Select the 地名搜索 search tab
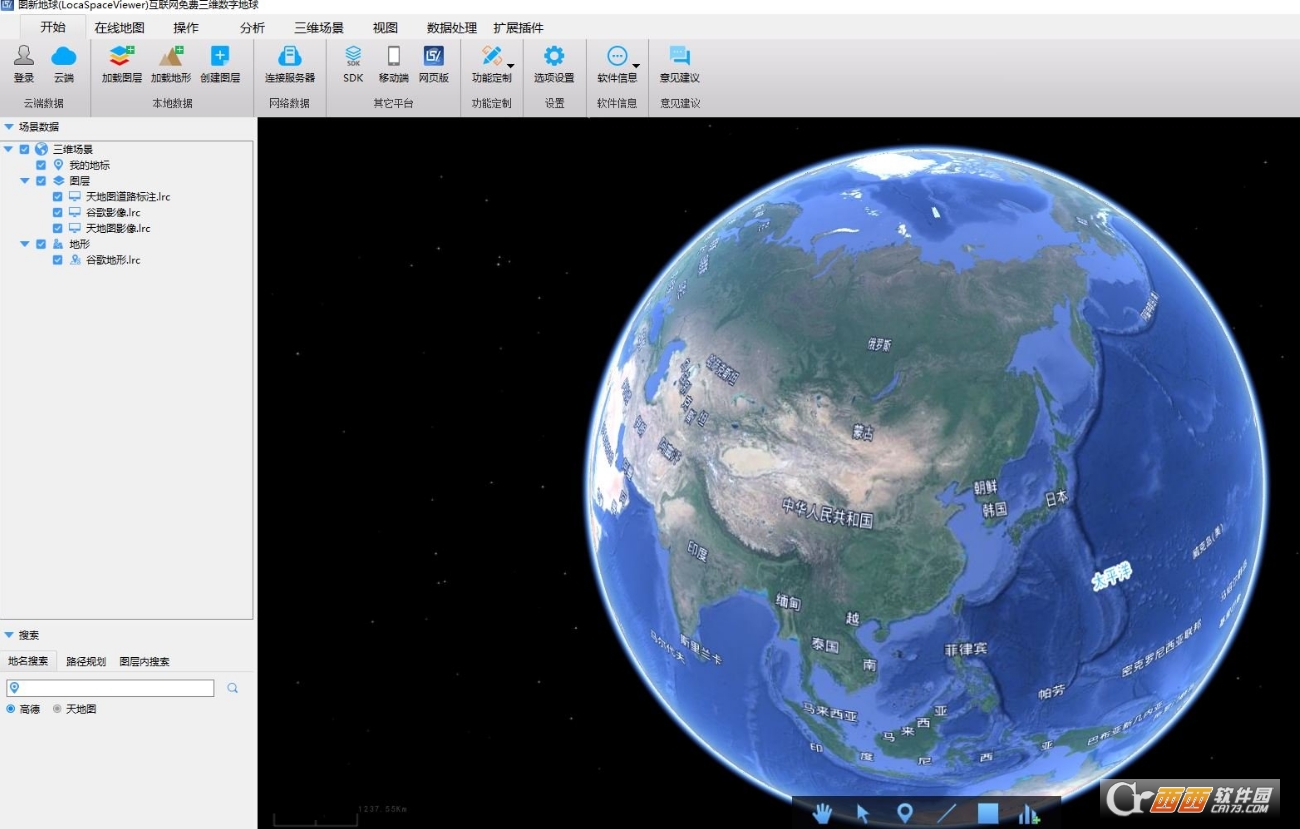This screenshot has height=829, width=1300. click(x=28, y=661)
